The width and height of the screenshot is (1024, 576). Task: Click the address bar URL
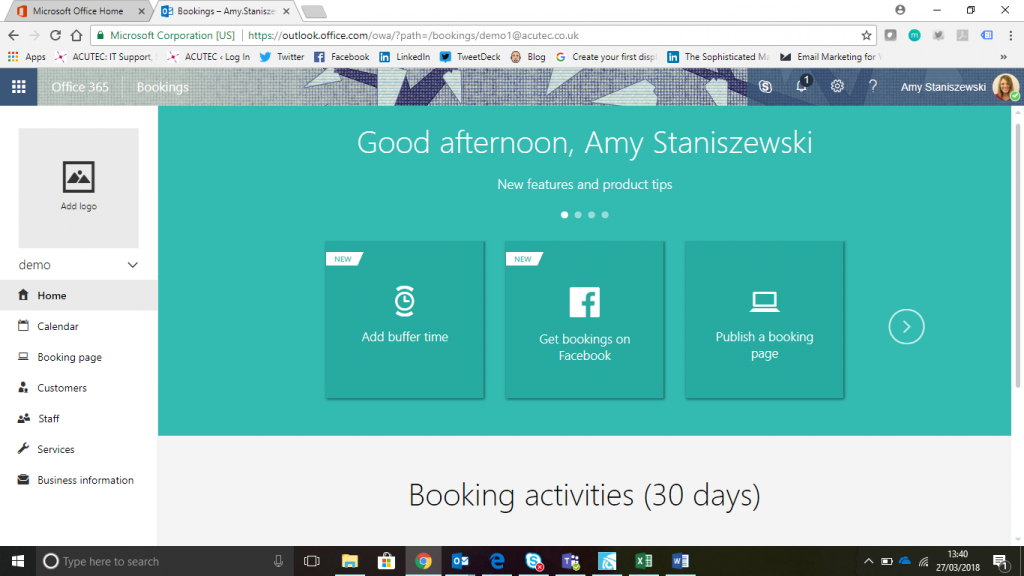(413, 35)
